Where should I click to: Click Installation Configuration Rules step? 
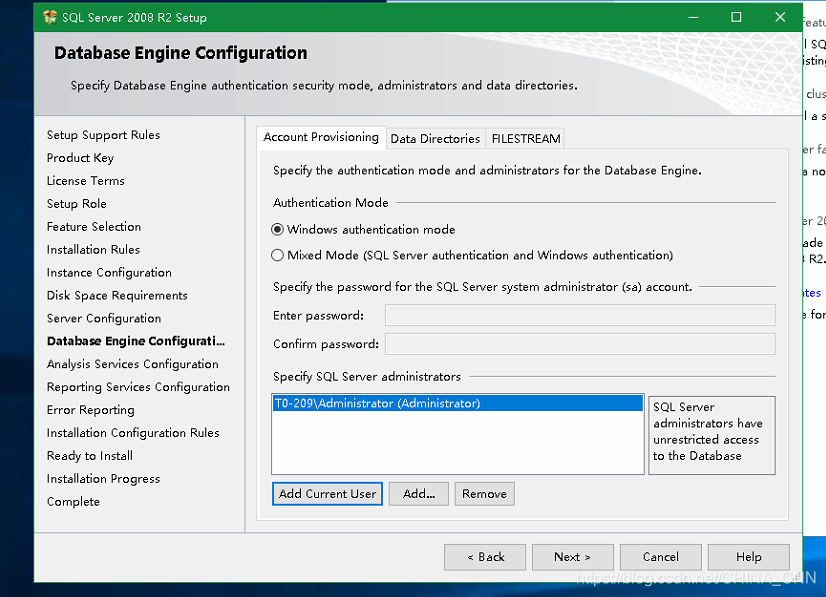(x=133, y=433)
